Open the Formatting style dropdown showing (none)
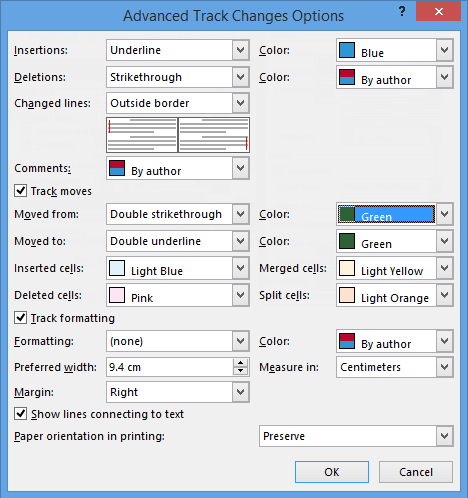 (178, 341)
